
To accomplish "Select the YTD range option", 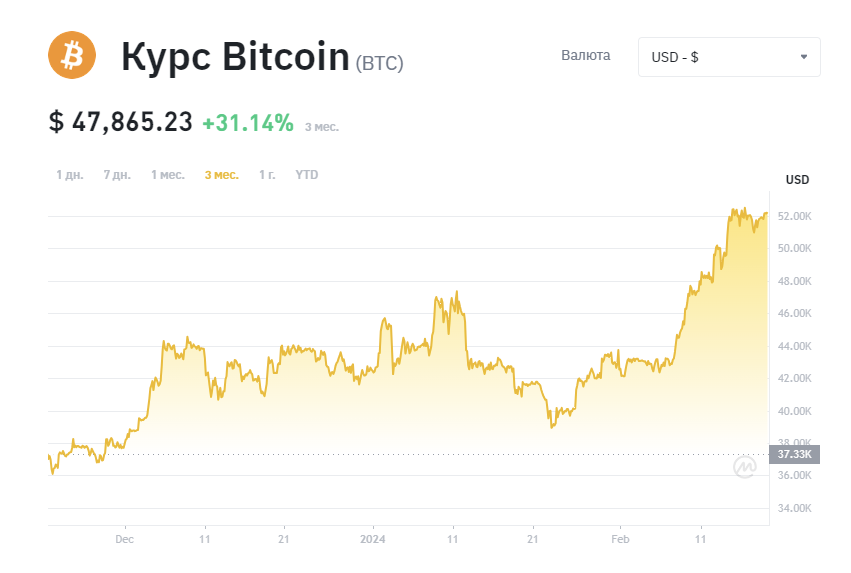I will tap(307, 175).
